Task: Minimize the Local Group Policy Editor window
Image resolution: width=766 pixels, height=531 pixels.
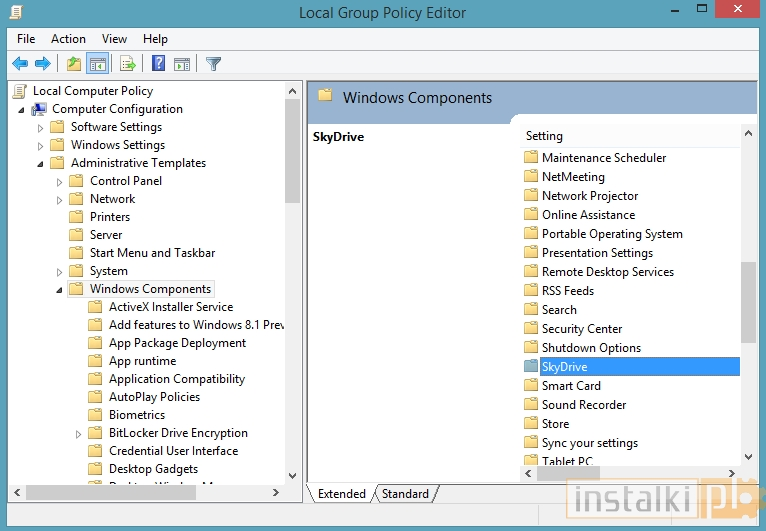Action: pyautogui.click(x=675, y=10)
